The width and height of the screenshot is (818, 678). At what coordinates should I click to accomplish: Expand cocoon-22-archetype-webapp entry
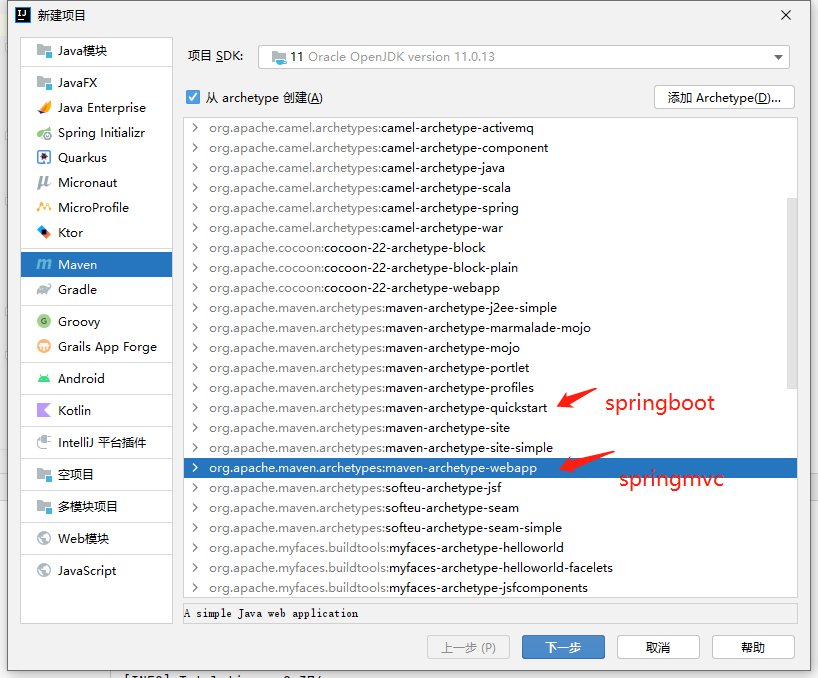195,287
